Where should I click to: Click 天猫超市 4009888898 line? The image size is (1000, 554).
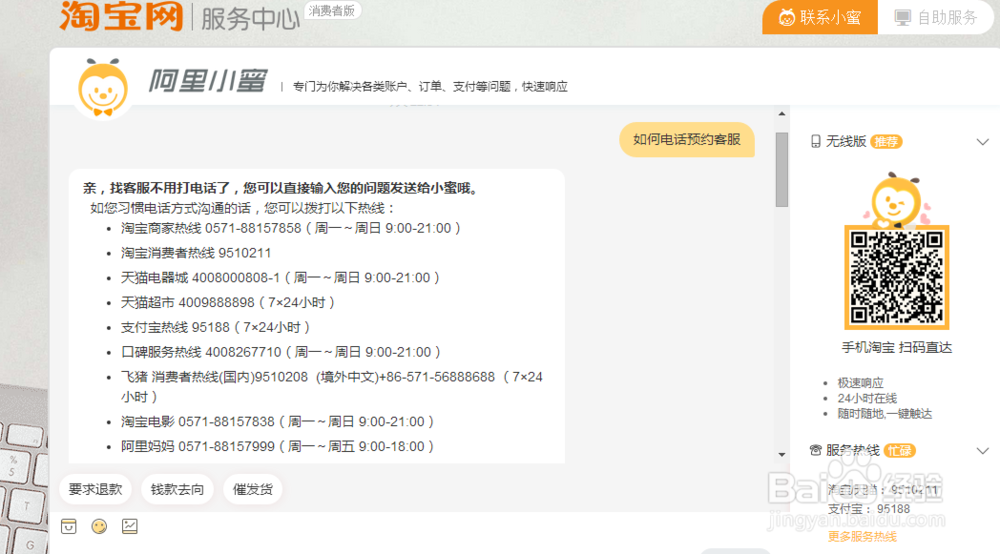pos(228,303)
